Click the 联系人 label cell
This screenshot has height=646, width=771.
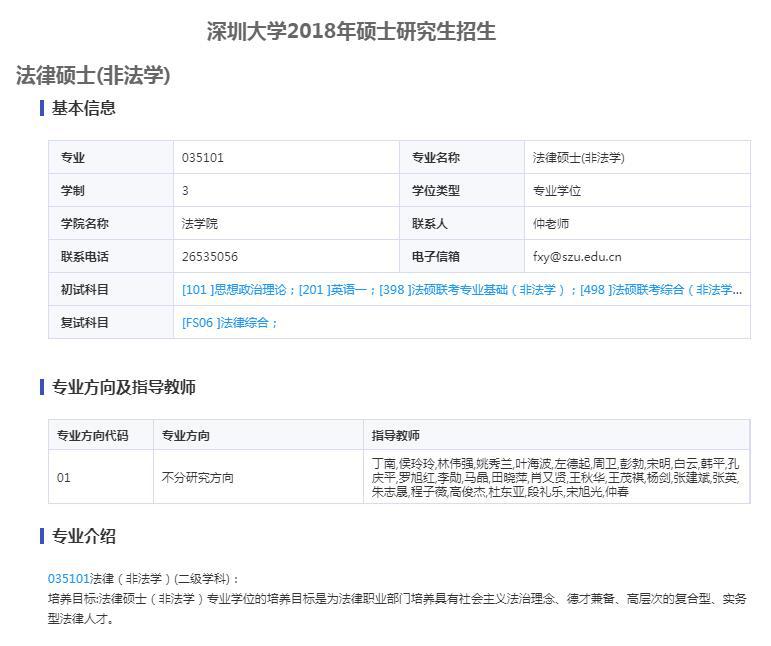tap(462, 223)
